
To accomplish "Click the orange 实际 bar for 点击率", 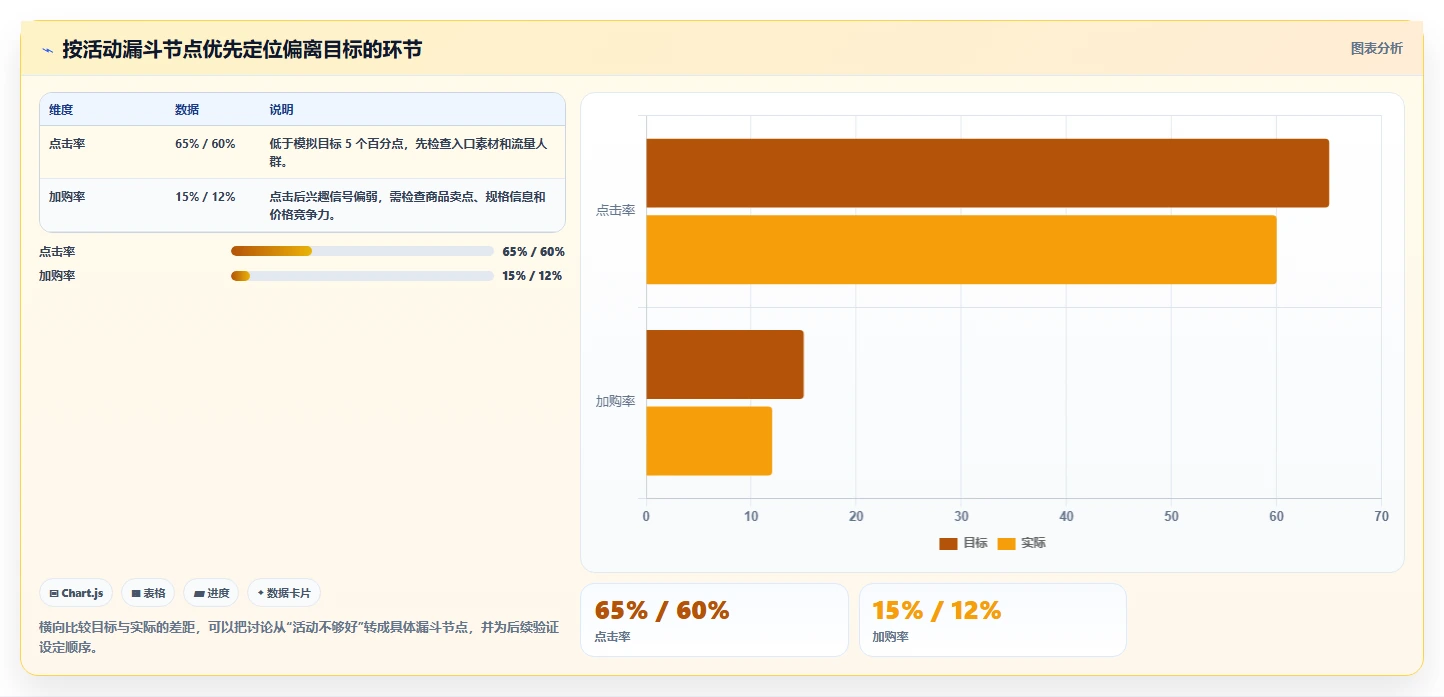I will (x=961, y=249).
